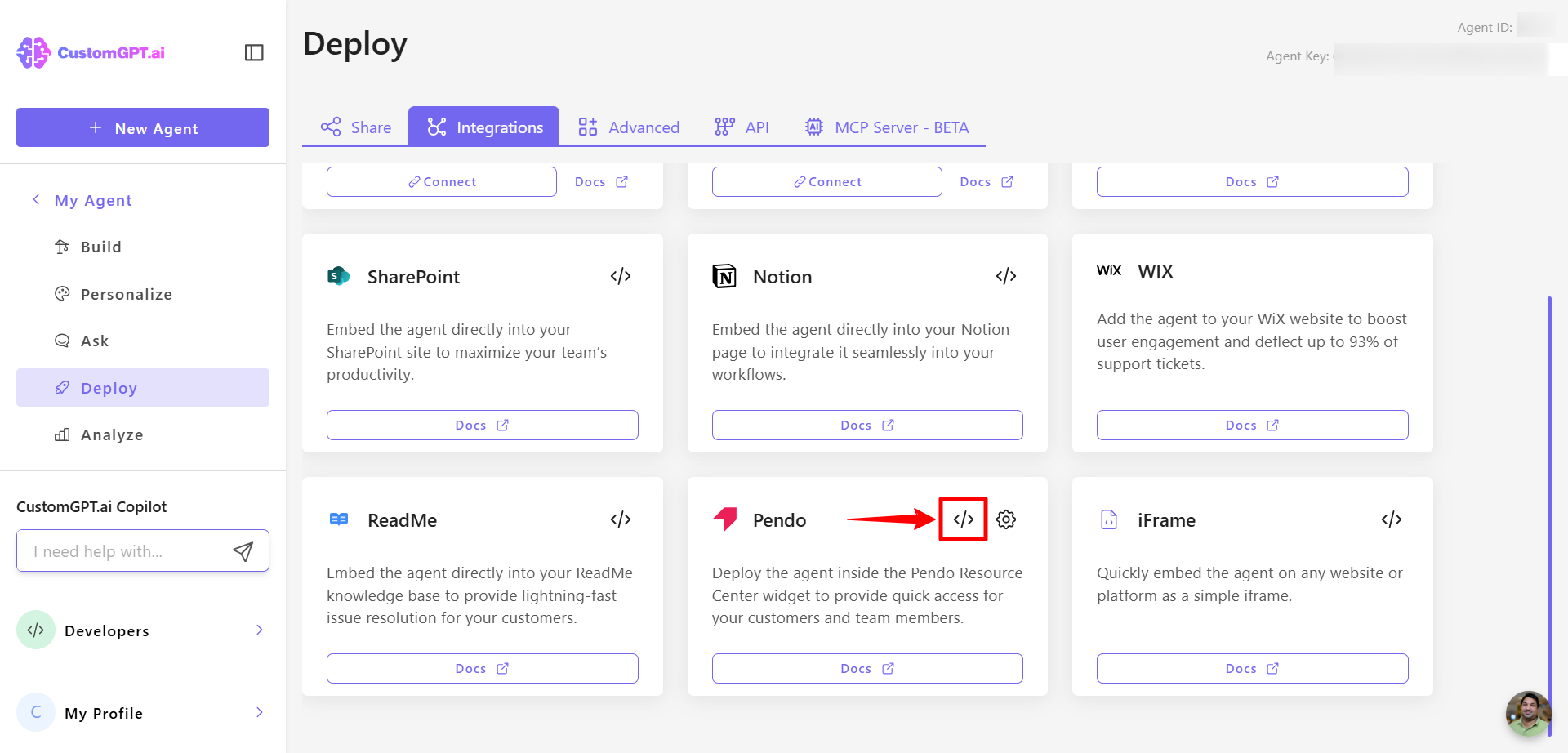Create a New Agent
Viewport: 1568px width, 753px height.
143,127
